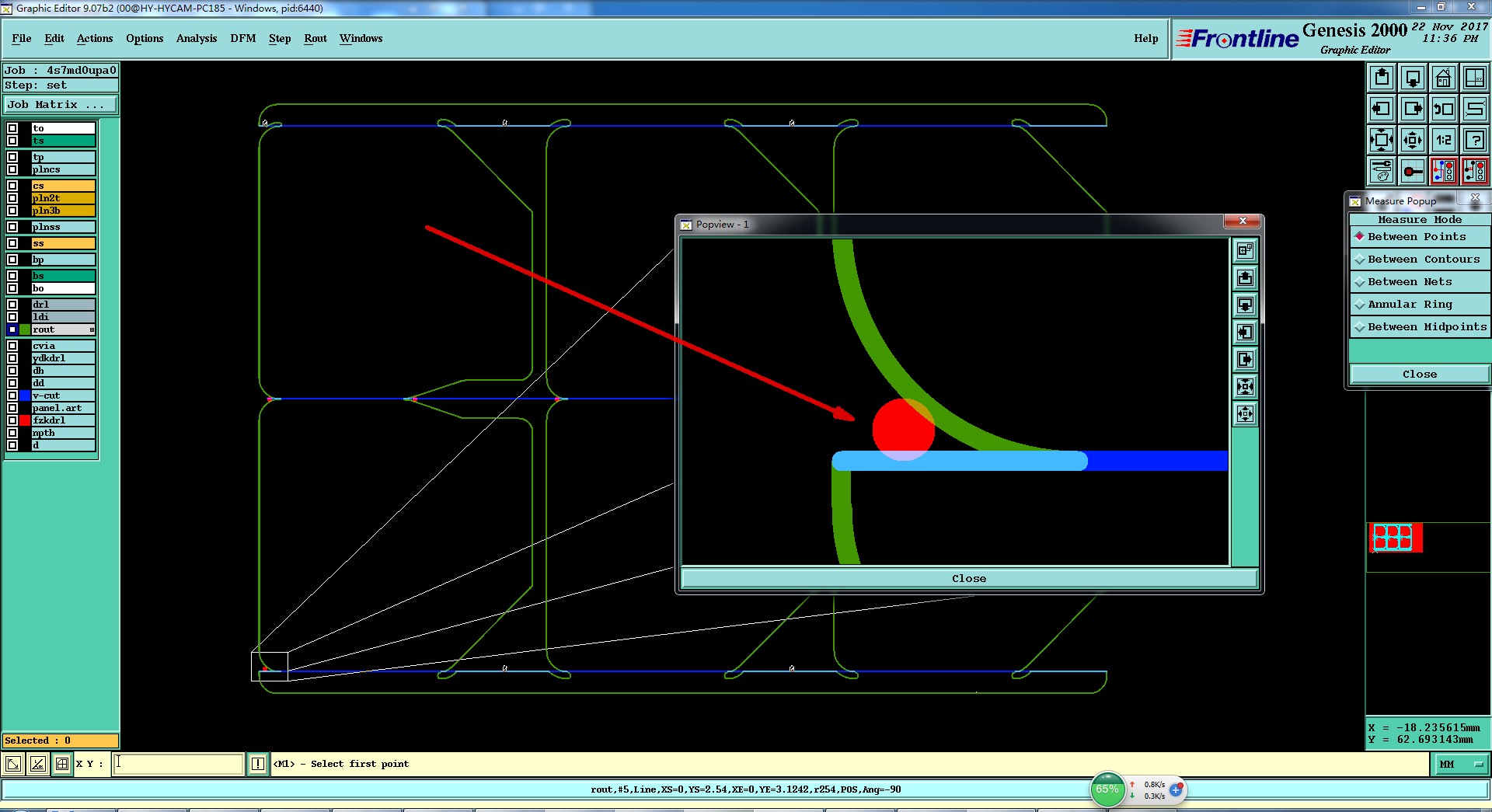Screen dimensions: 1492x812
Task: Click Popview zoom in icon
Action: pos(1245,387)
